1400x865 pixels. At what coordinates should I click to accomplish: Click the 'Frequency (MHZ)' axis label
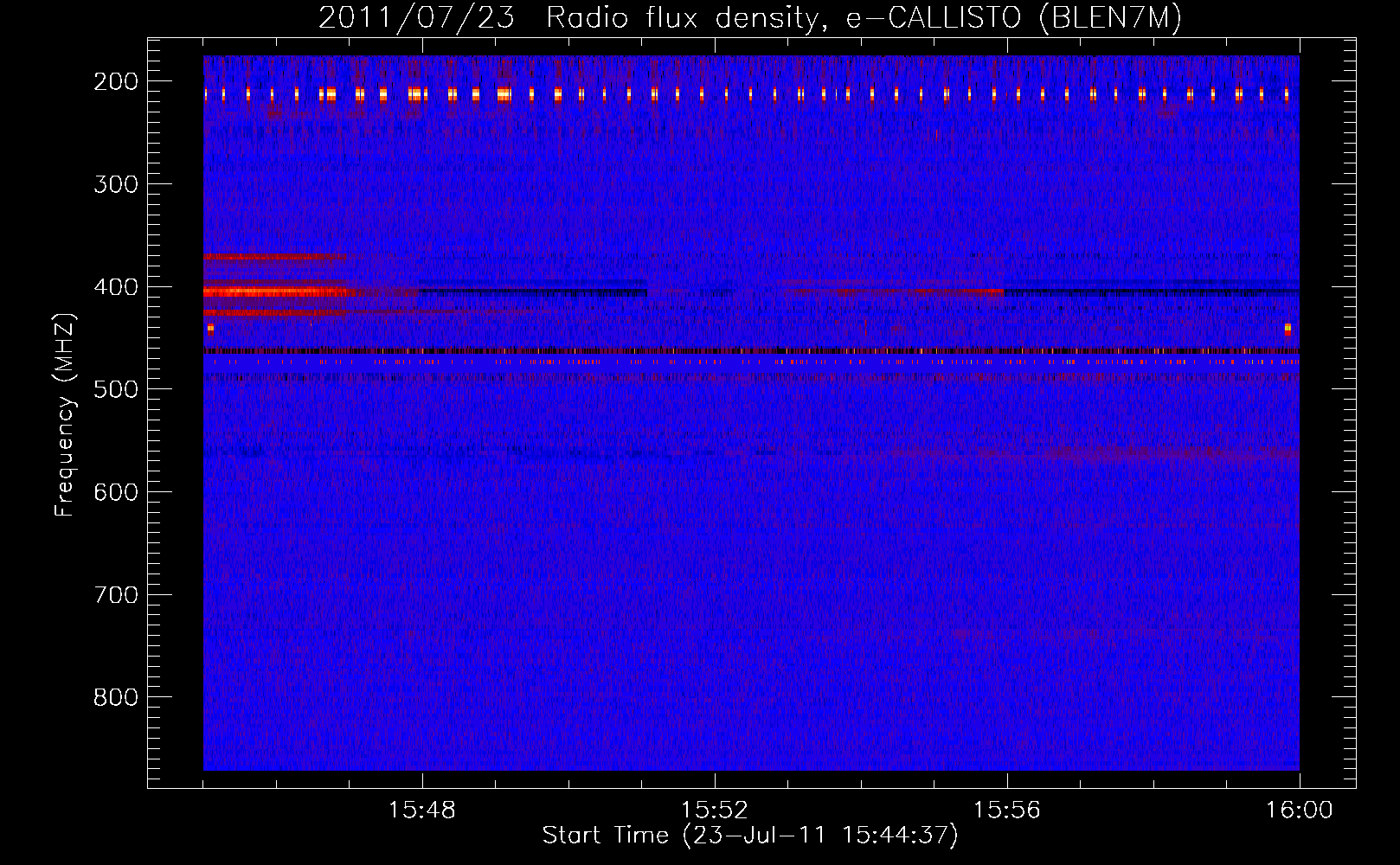tap(65, 414)
